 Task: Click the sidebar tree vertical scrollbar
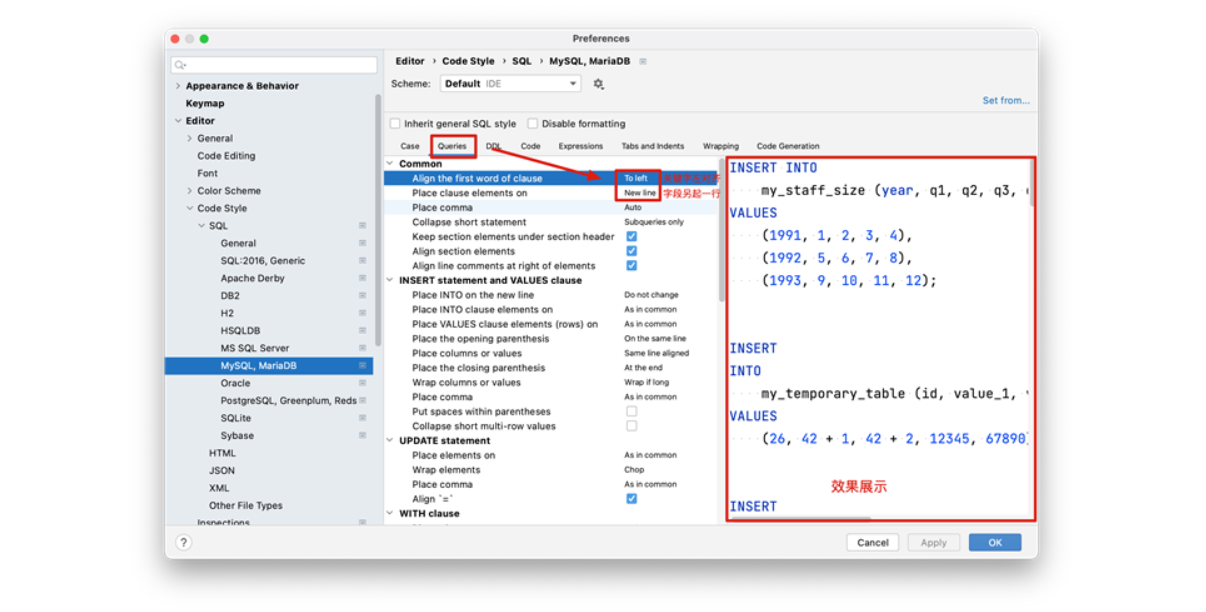(378, 220)
